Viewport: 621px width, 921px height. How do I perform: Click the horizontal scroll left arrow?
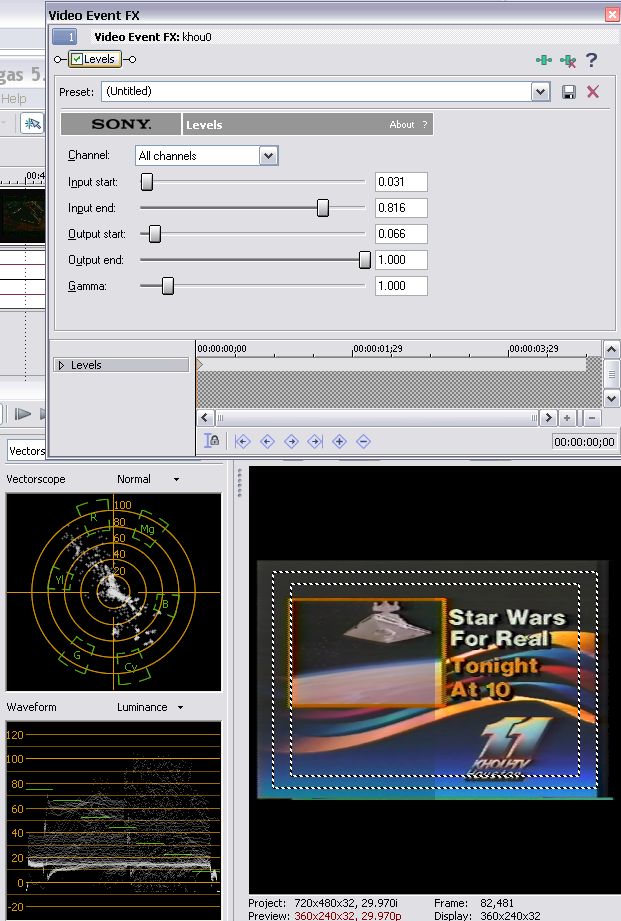(205, 418)
